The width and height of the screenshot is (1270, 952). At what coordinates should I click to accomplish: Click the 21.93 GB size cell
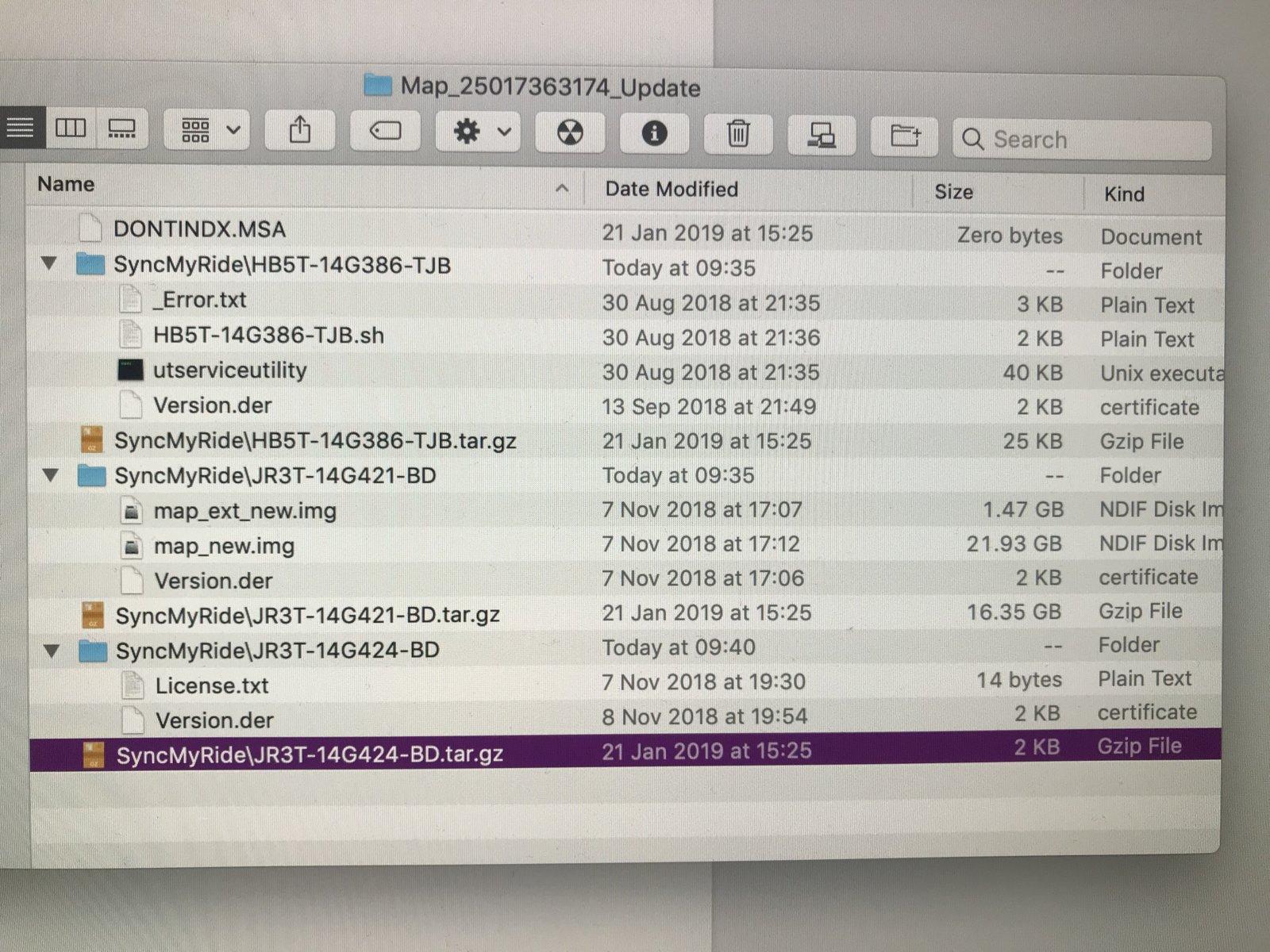[1014, 544]
